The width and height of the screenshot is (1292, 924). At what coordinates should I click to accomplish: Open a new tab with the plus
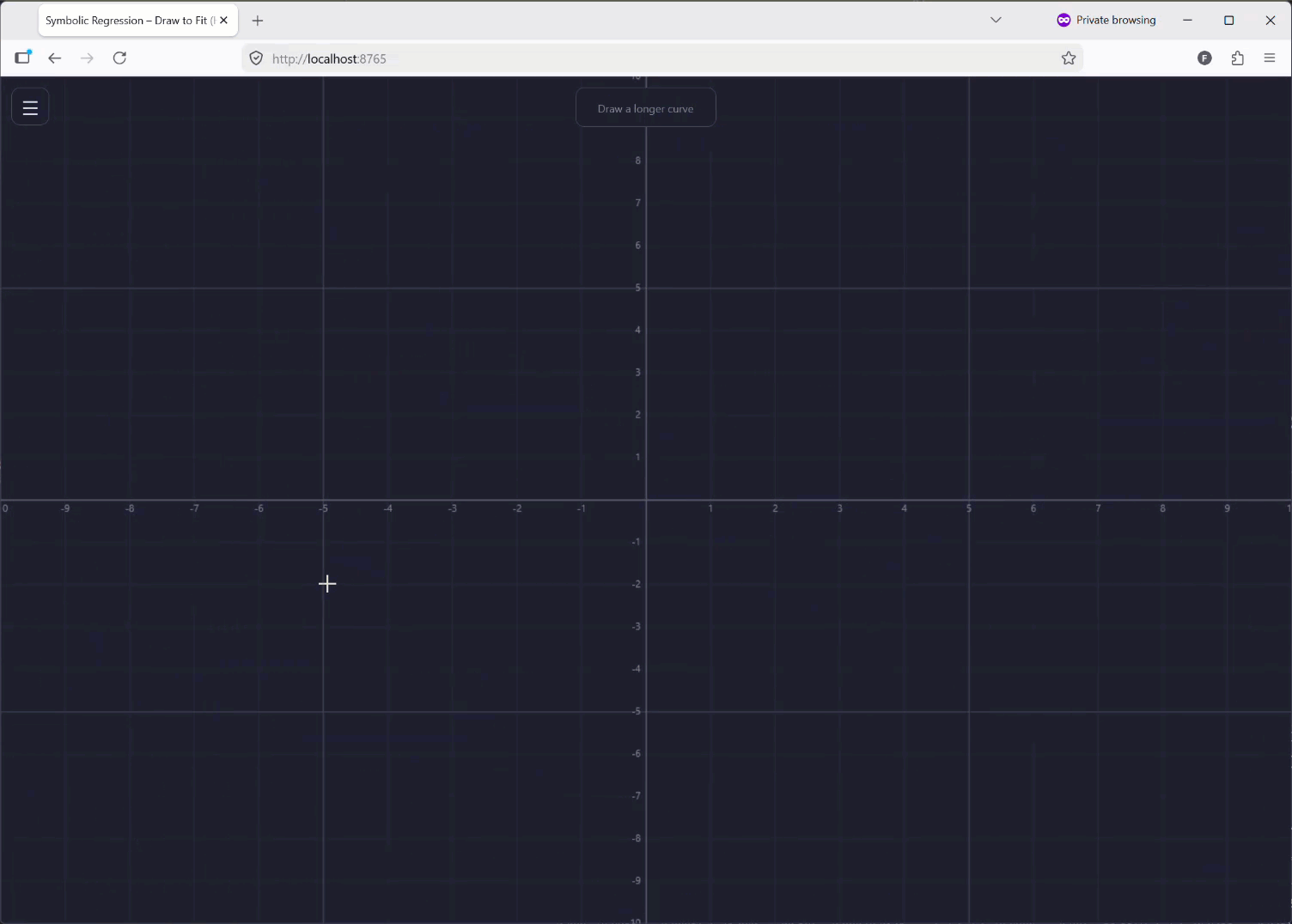point(258,21)
